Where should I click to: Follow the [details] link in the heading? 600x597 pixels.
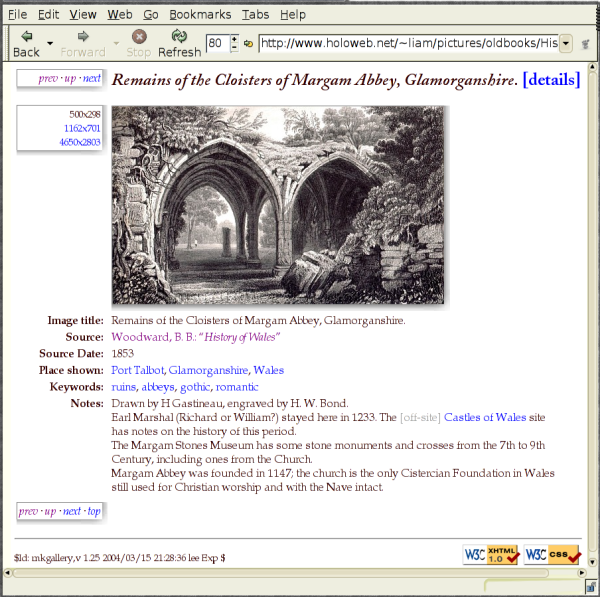[x=551, y=79]
